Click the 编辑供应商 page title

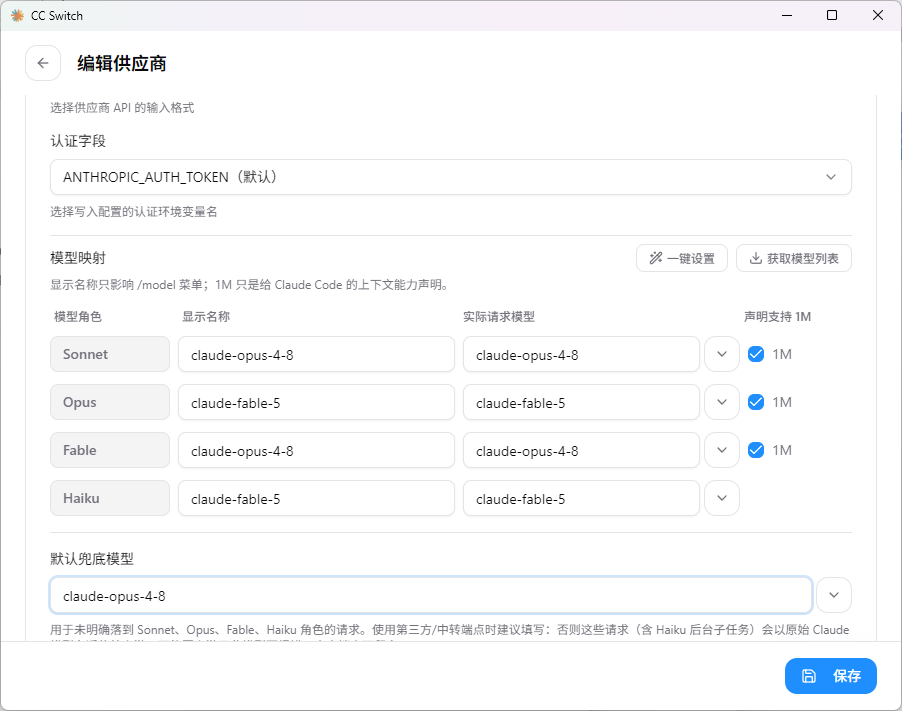[x=122, y=63]
